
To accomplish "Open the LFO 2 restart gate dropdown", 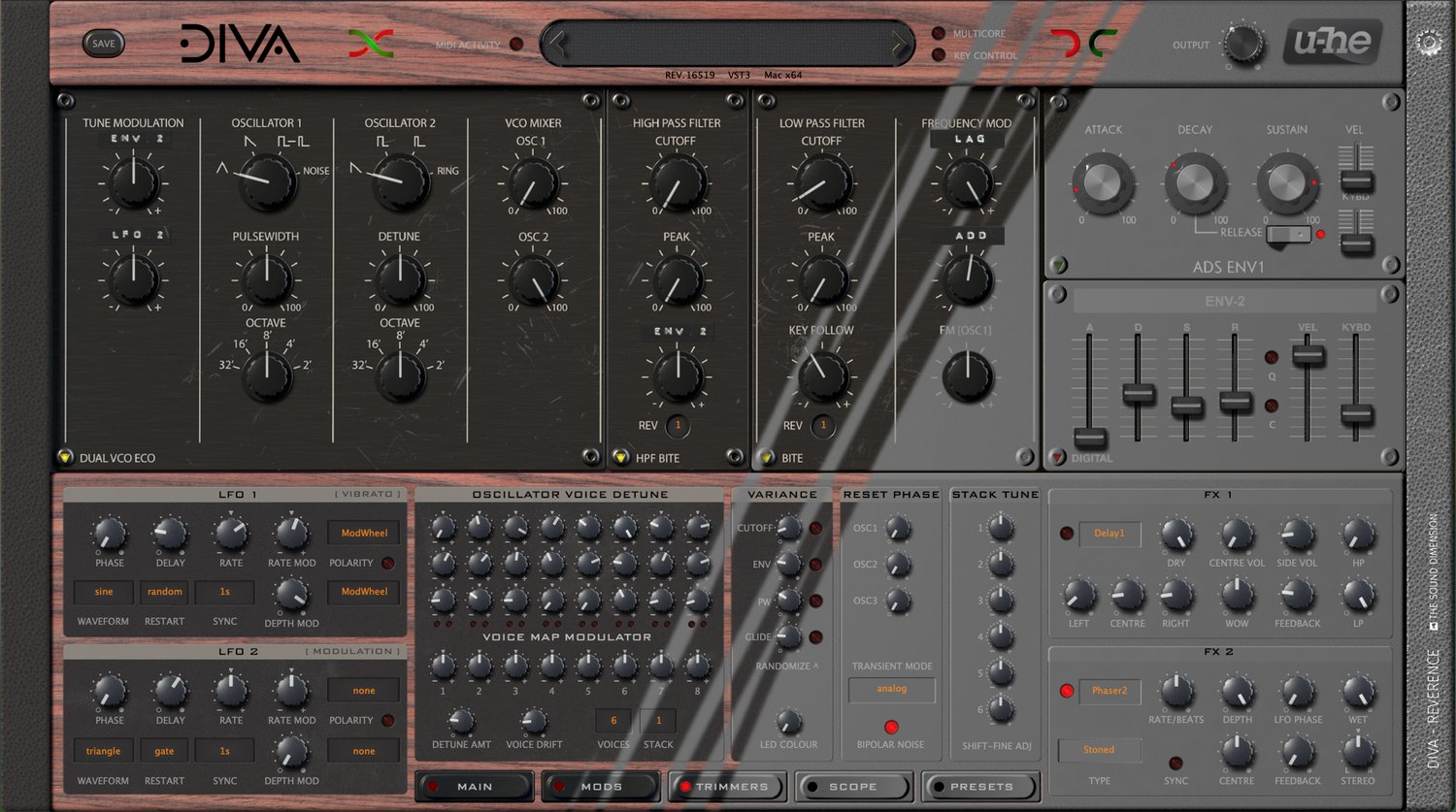I will tap(164, 751).
